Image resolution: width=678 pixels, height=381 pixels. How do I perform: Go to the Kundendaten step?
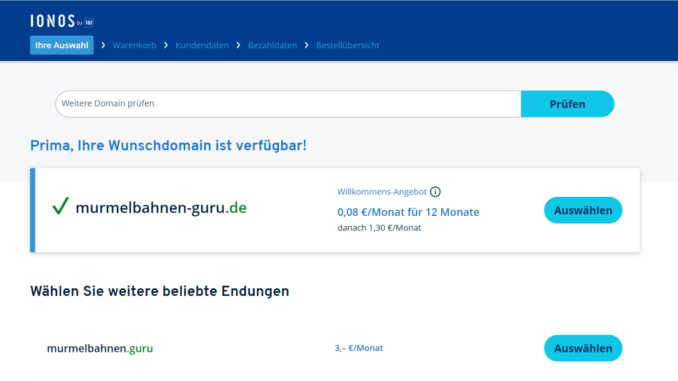click(x=202, y=45)
